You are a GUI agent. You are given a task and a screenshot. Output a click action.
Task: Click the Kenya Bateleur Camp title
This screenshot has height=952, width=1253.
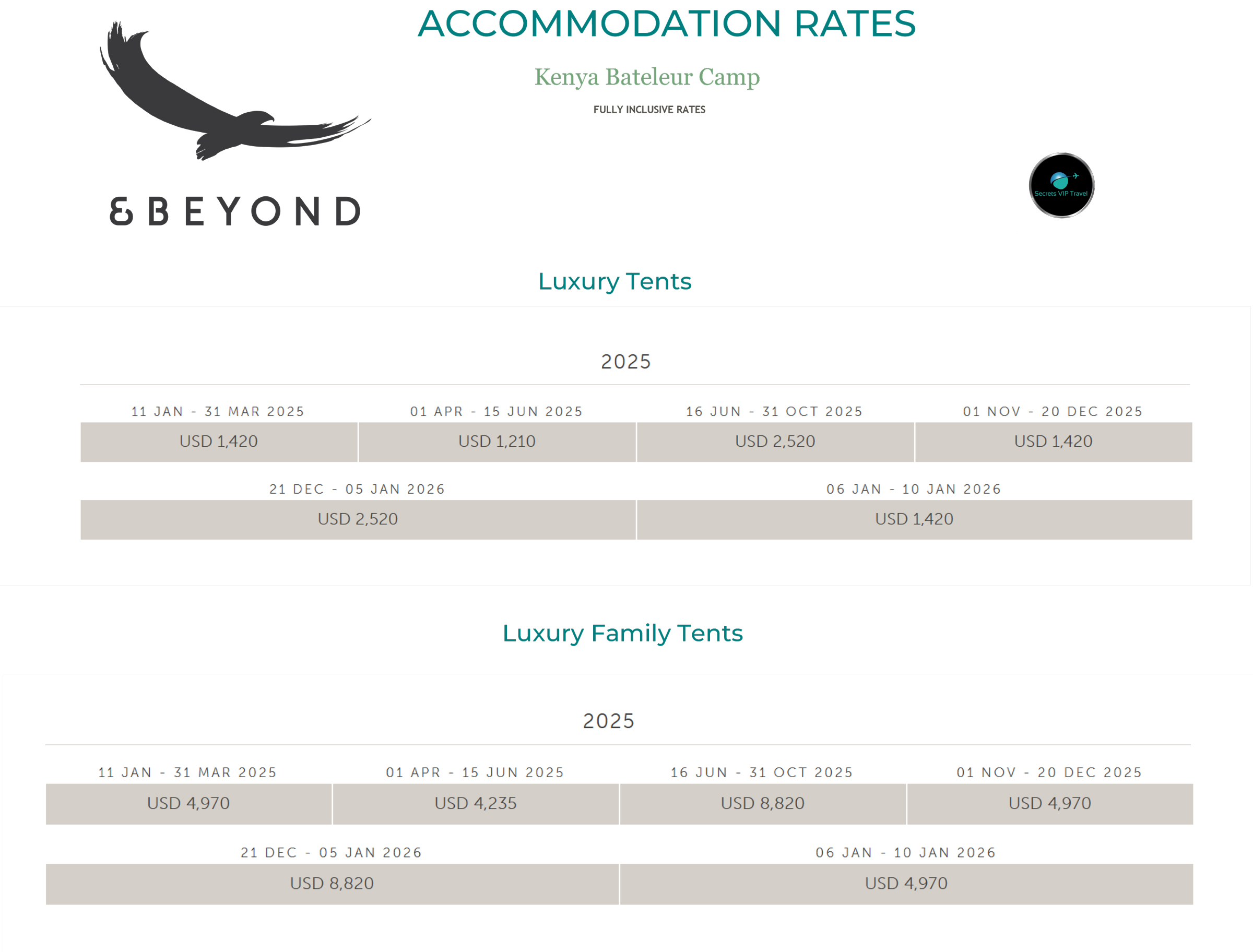coord(647,77)
